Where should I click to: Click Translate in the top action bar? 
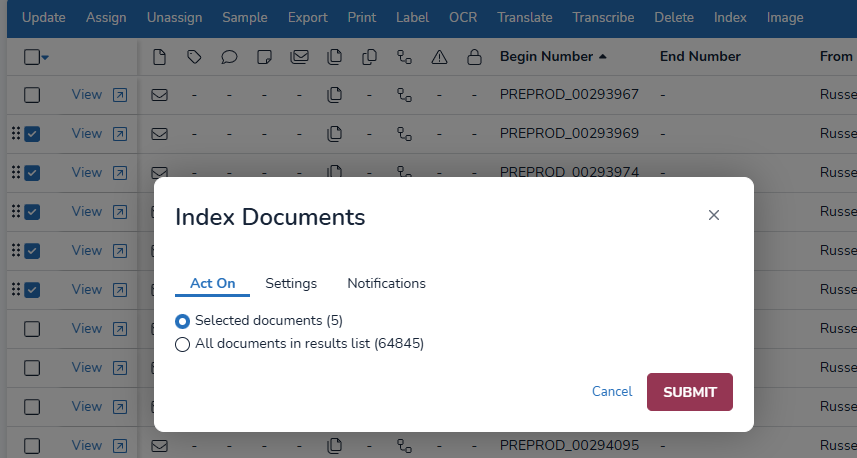click(525, 18)
